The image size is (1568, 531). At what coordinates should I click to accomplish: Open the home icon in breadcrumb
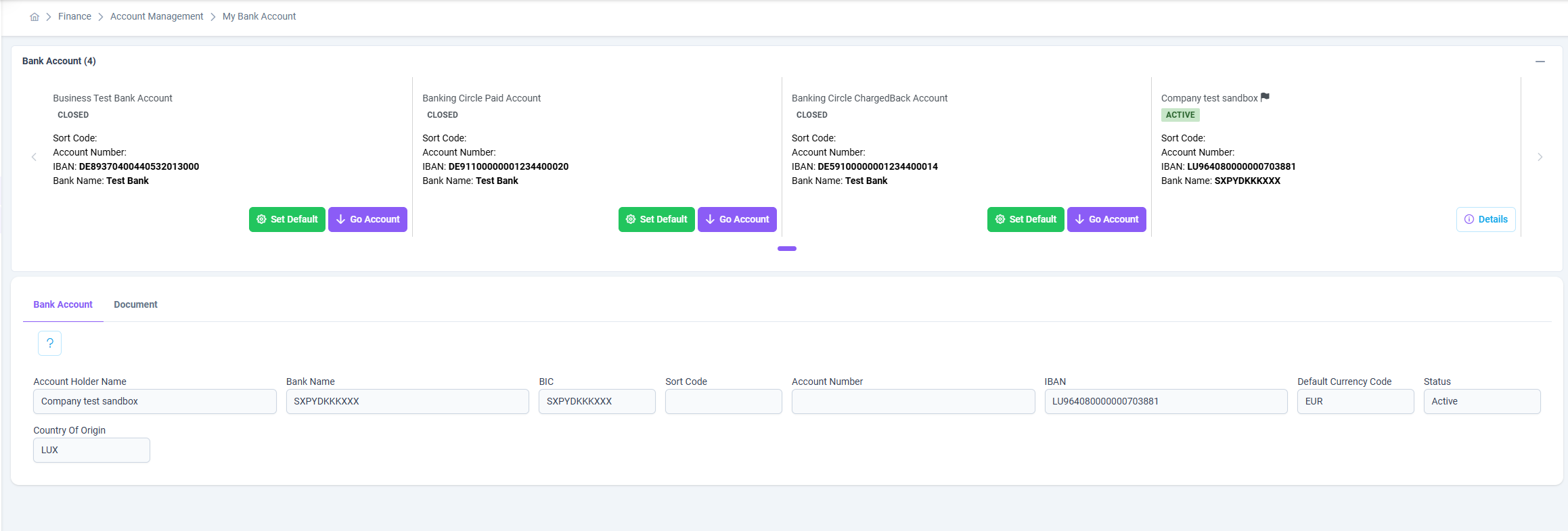[35, 17]
